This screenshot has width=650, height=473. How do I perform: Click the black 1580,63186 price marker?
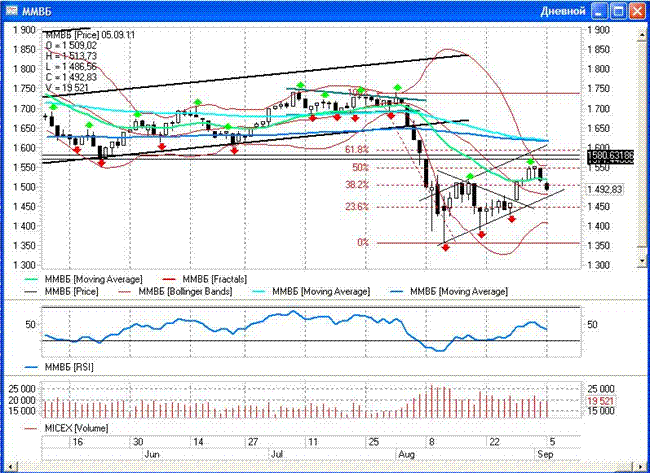click(611, 155)
